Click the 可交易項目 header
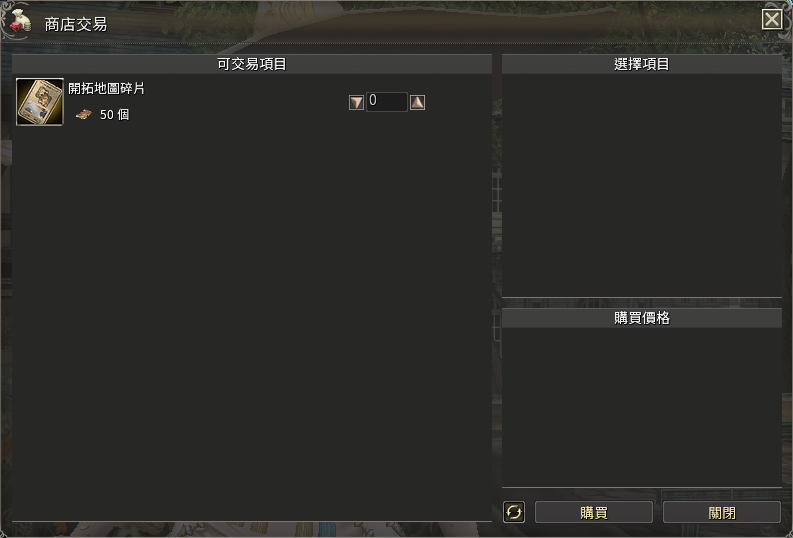The height and width of the screenshot is (538, 793). pyautogui.click(x=252, y=64)
